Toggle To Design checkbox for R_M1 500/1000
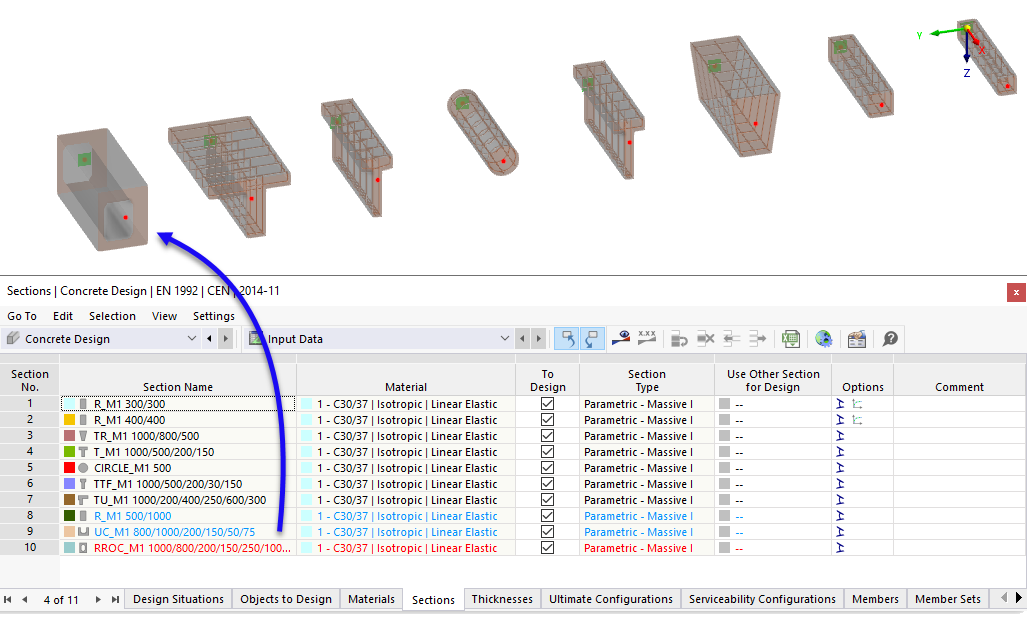 pyautogui.click(x=548, y=516)
